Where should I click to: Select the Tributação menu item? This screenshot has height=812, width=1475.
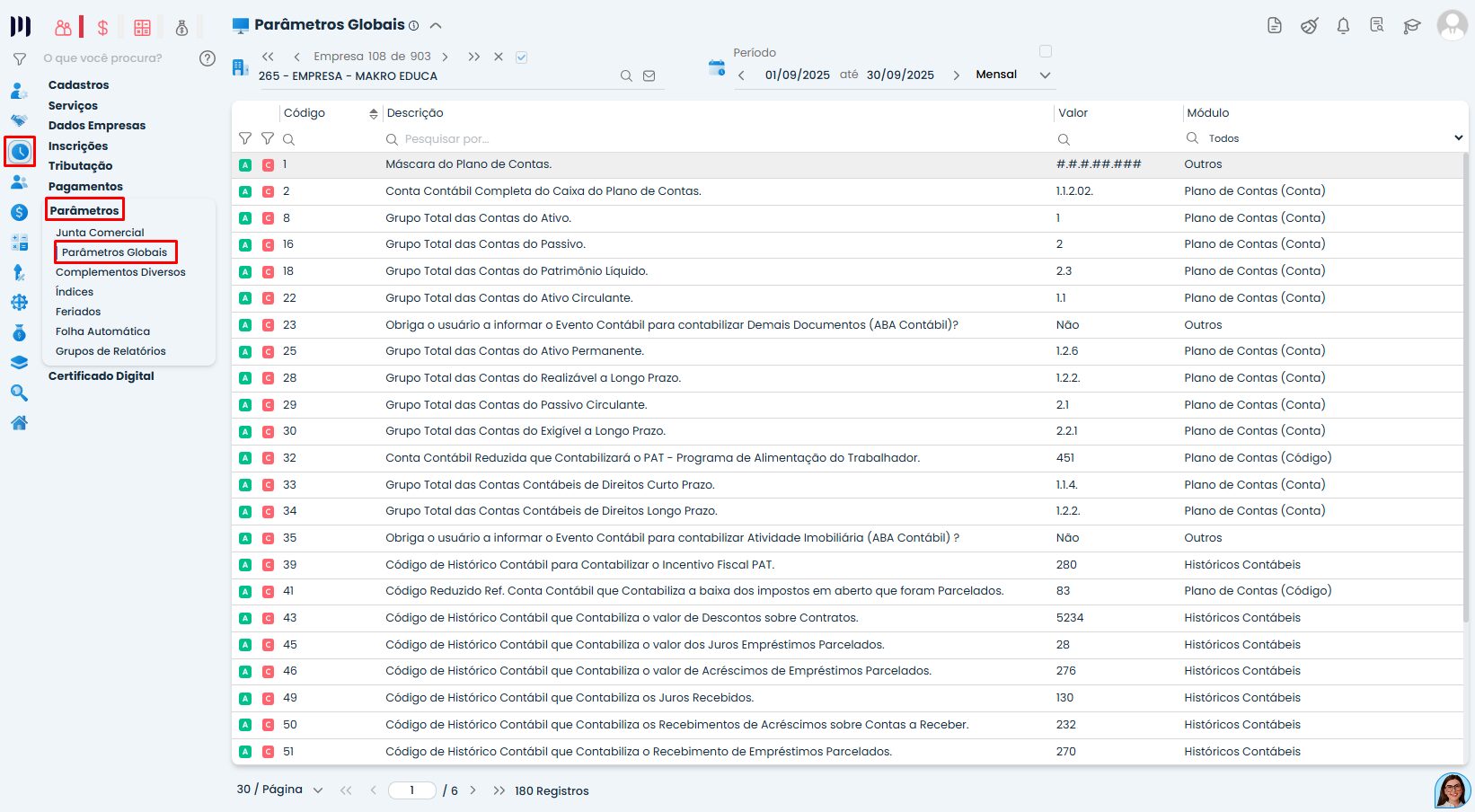(x=80, y=166)
